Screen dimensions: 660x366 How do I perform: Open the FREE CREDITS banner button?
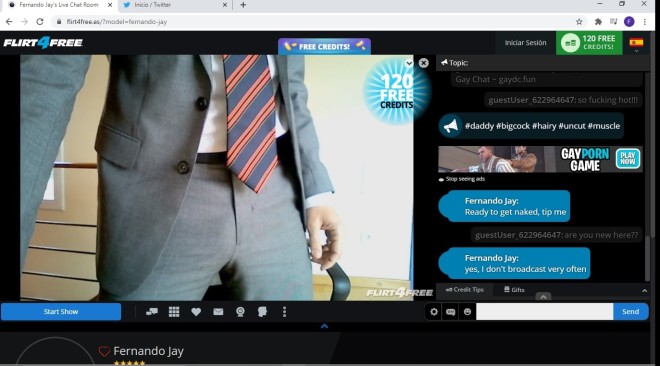click(x=324, y=46)
